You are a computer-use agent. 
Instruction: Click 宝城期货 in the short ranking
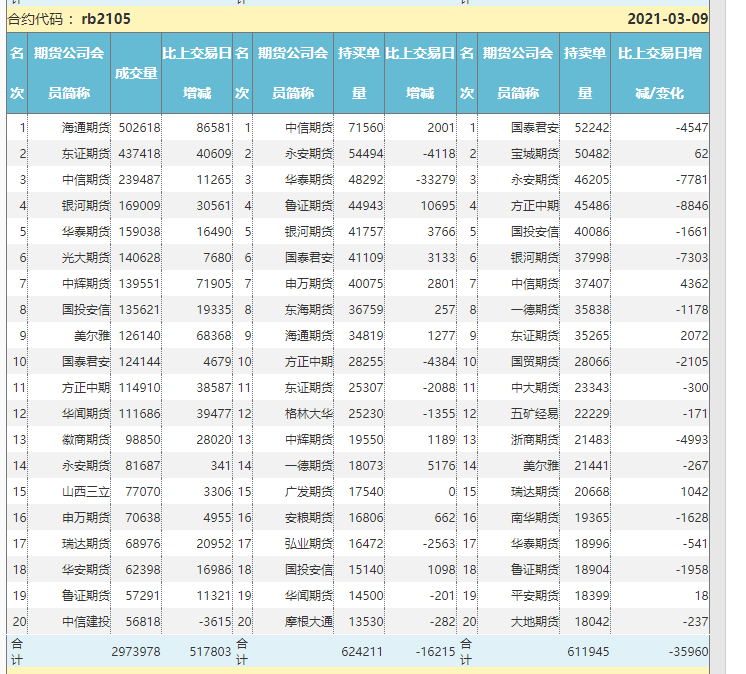535,154
